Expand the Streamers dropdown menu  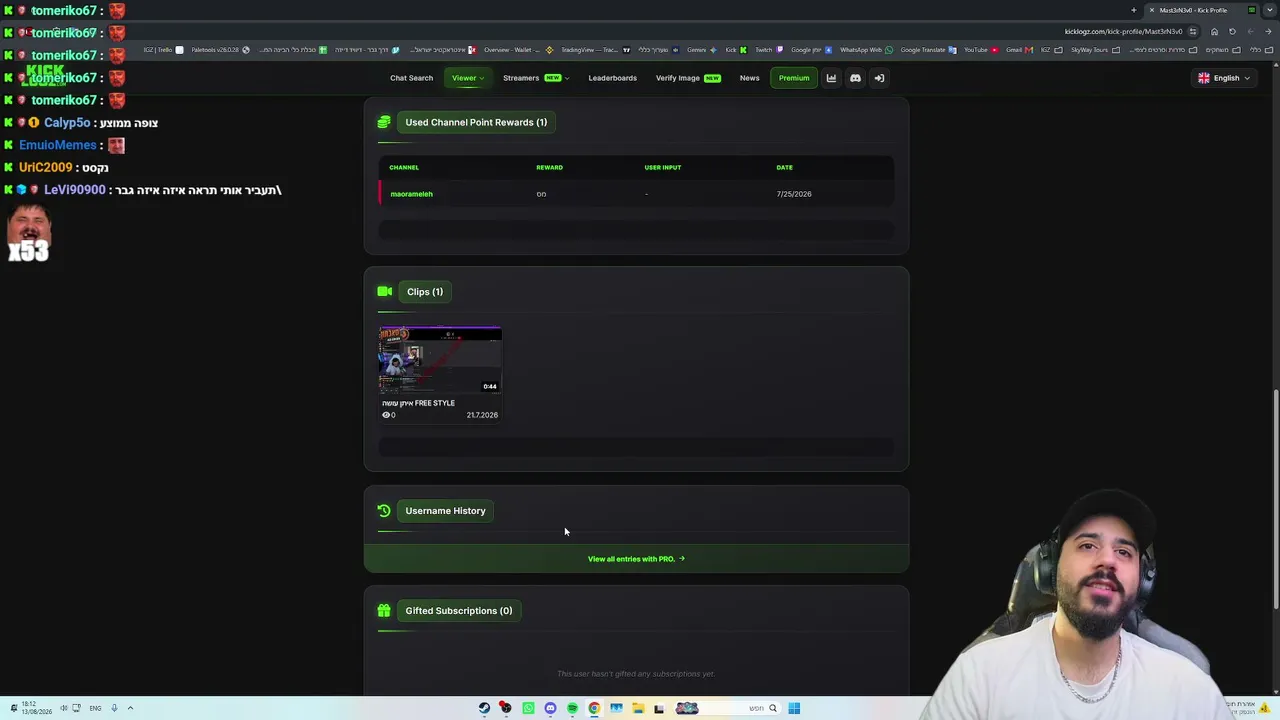coord(536,78)
